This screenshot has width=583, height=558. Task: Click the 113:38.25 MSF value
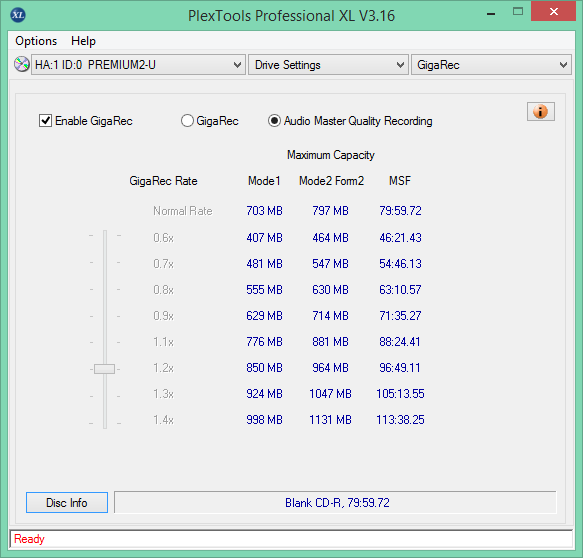(x=400, y=420)
